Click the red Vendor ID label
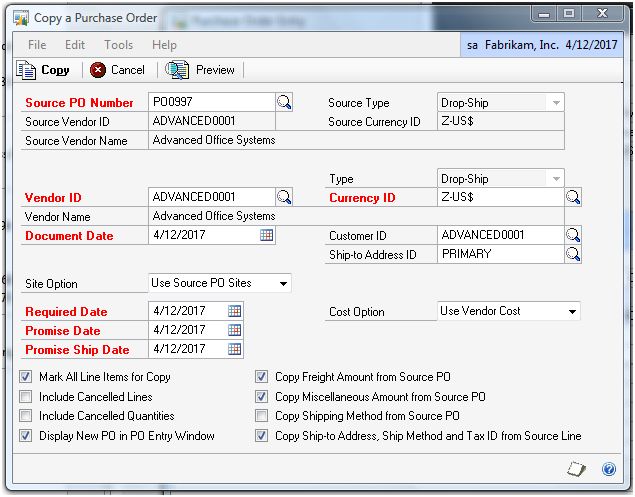635x497 pixels. click(53, 198)
